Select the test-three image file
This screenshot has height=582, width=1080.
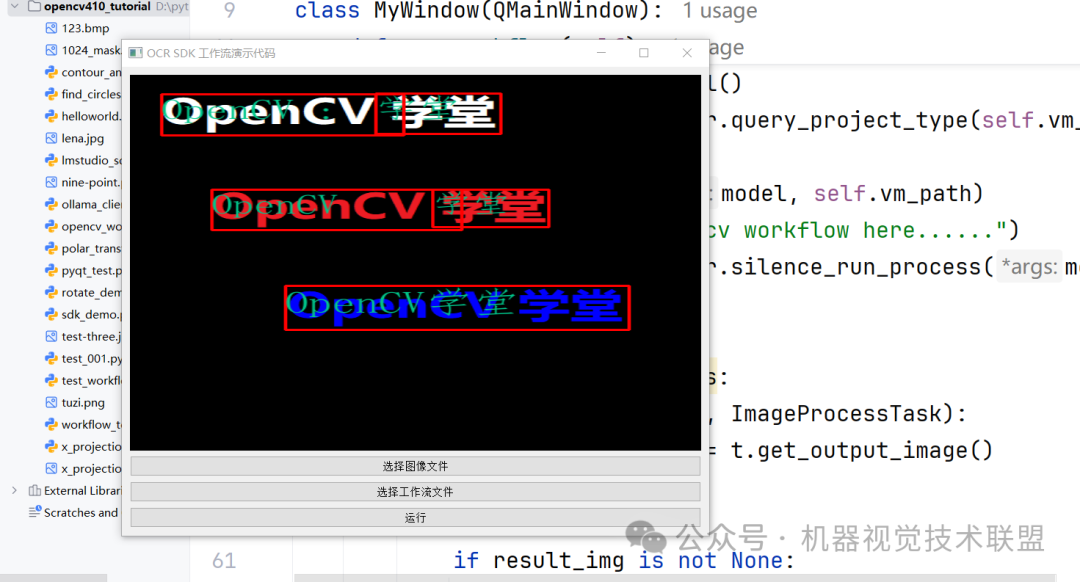tap(91, 337)
